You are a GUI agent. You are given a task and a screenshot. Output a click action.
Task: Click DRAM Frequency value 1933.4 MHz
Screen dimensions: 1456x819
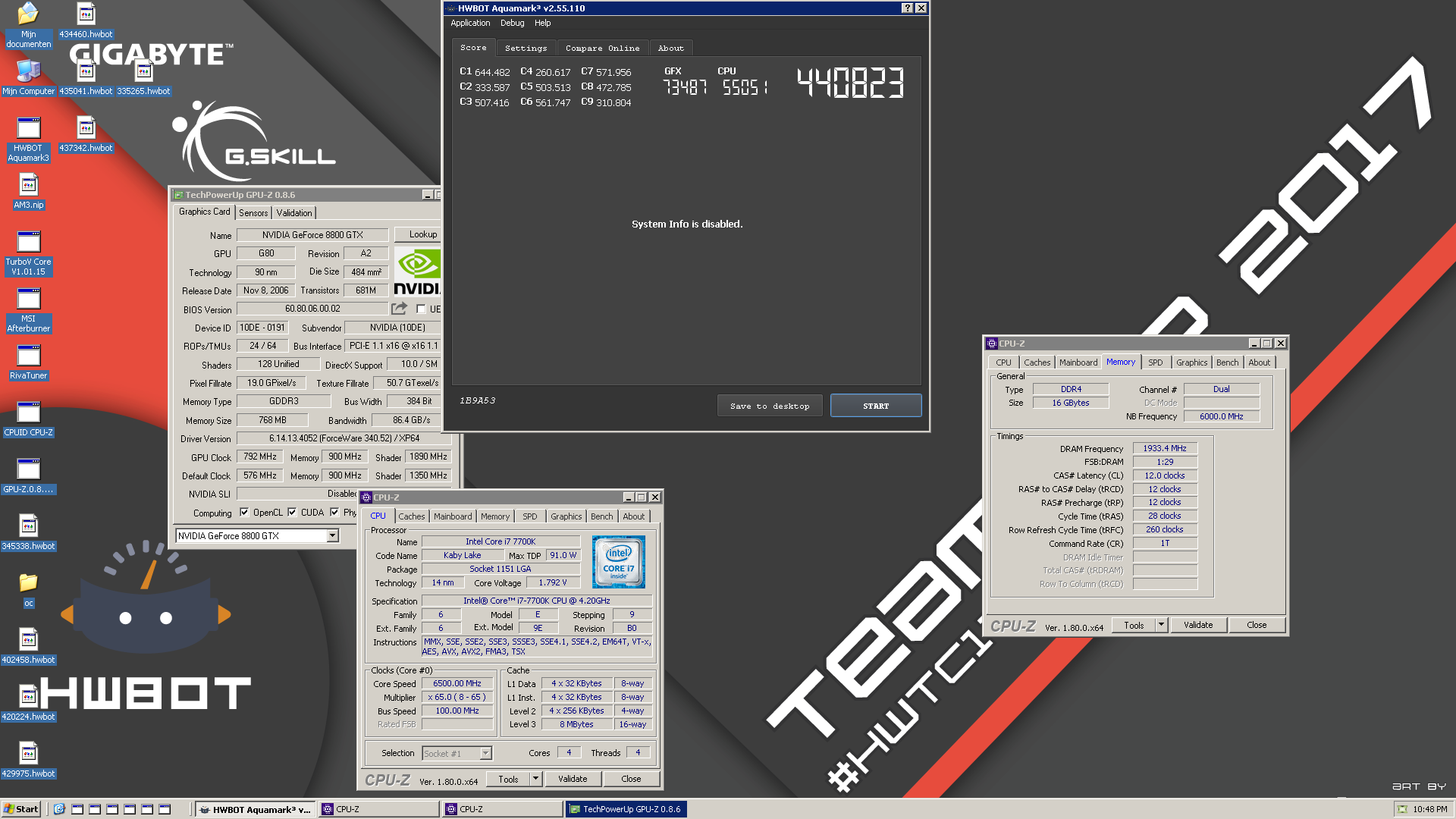tap(1165, 448)
